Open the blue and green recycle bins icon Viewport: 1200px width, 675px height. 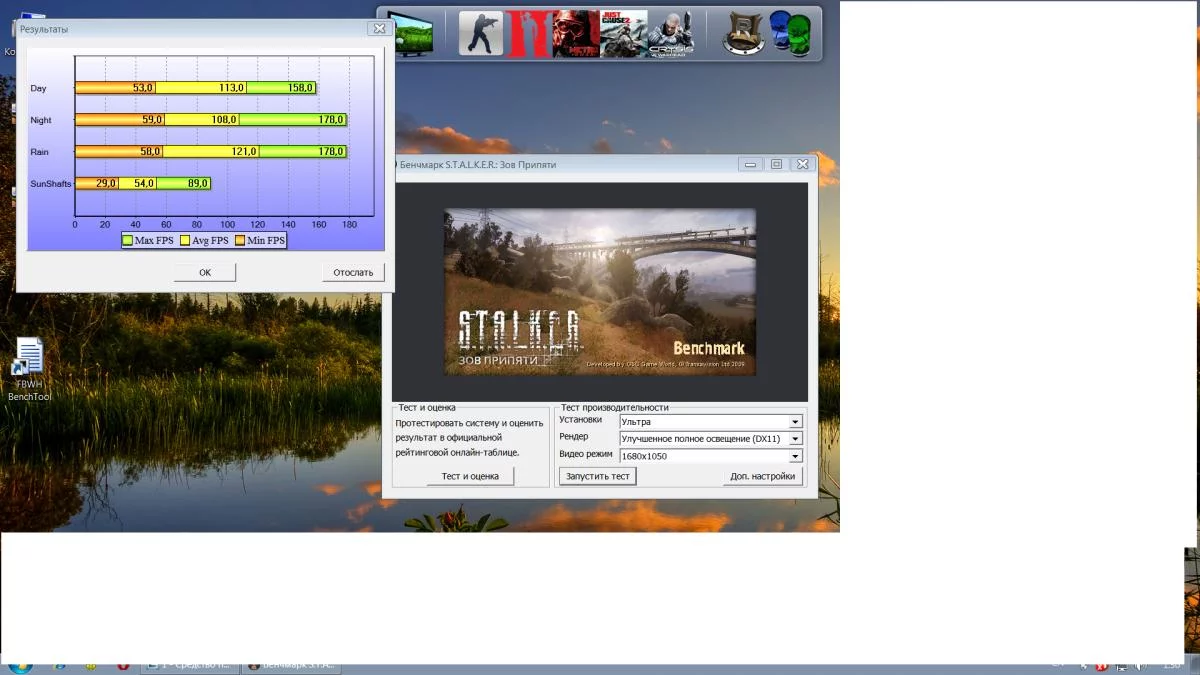(x=790, y=33)
